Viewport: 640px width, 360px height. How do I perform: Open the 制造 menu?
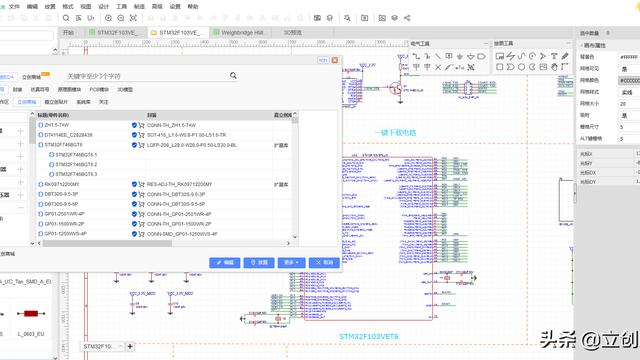coord(139,7)
